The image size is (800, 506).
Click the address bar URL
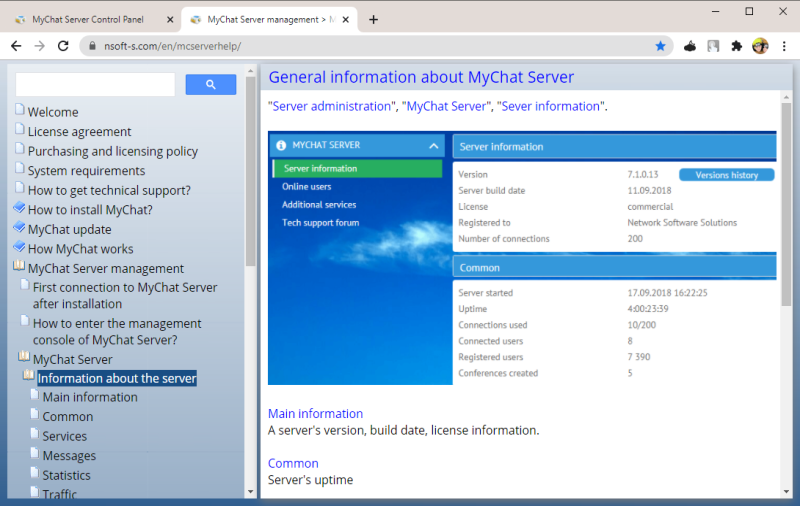(x=172, y=46)
